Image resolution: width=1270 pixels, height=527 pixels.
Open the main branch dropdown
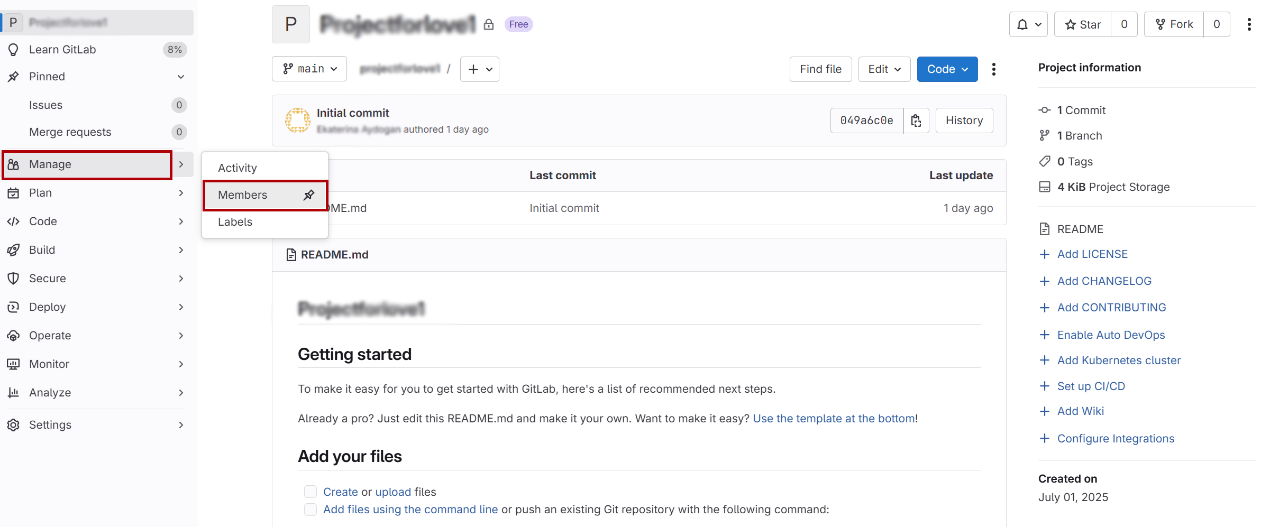(309, 69)
